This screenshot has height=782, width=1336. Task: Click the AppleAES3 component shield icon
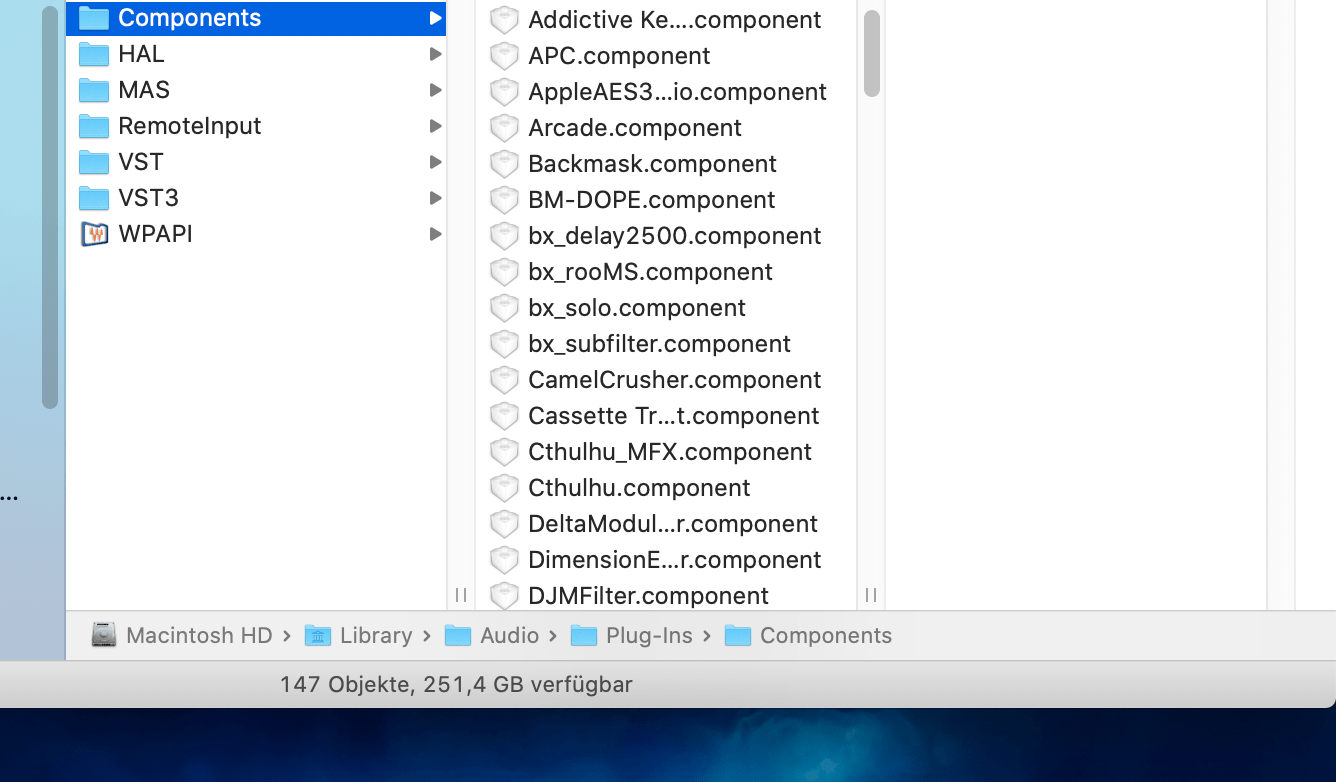[x=504, y=92]
